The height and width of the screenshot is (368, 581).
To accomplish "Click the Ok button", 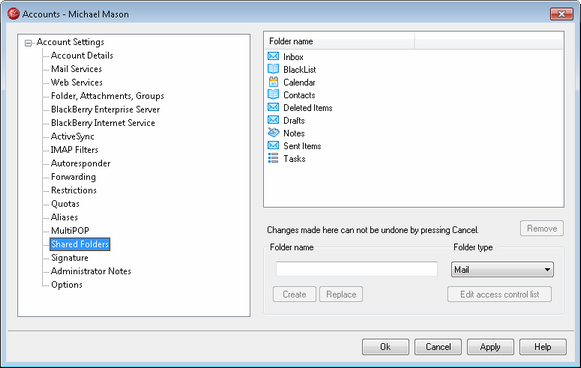I will tap(385, 347).
